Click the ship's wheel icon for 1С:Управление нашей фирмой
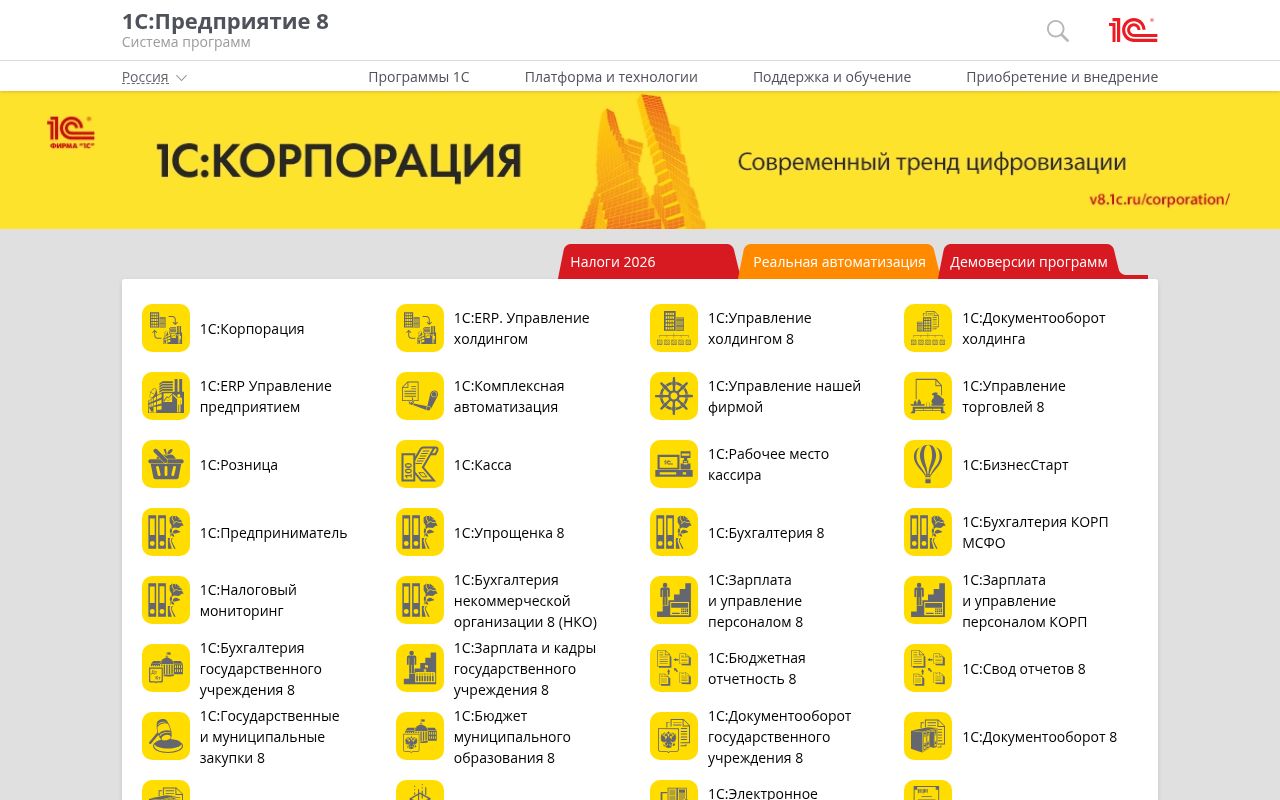The width and height of the screenshot is (1280, 800). tap(674, 396)
